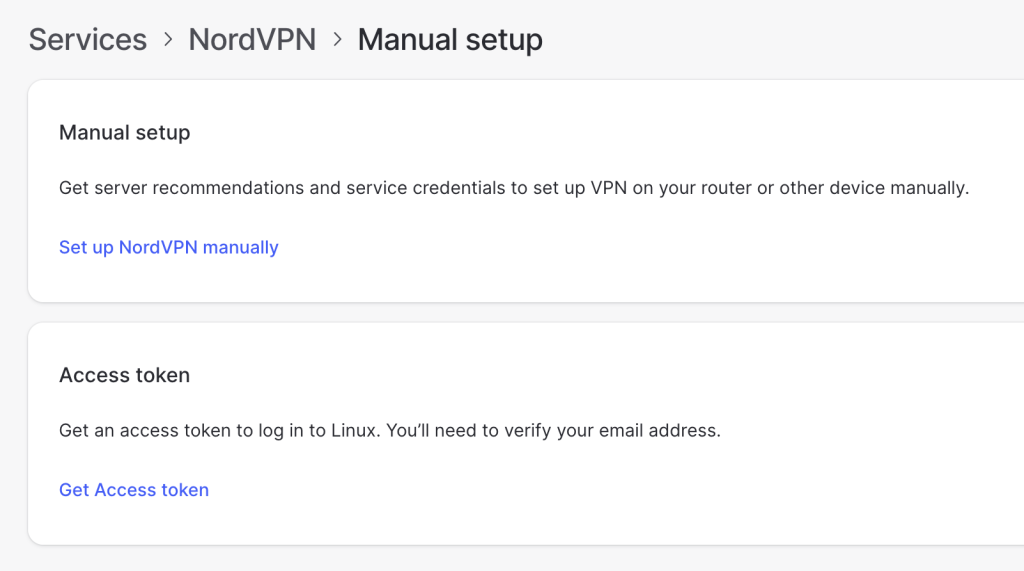The image size is (1024, 571).
Task: Click the Manual setup card heading
Action: (x=125, y=133)
